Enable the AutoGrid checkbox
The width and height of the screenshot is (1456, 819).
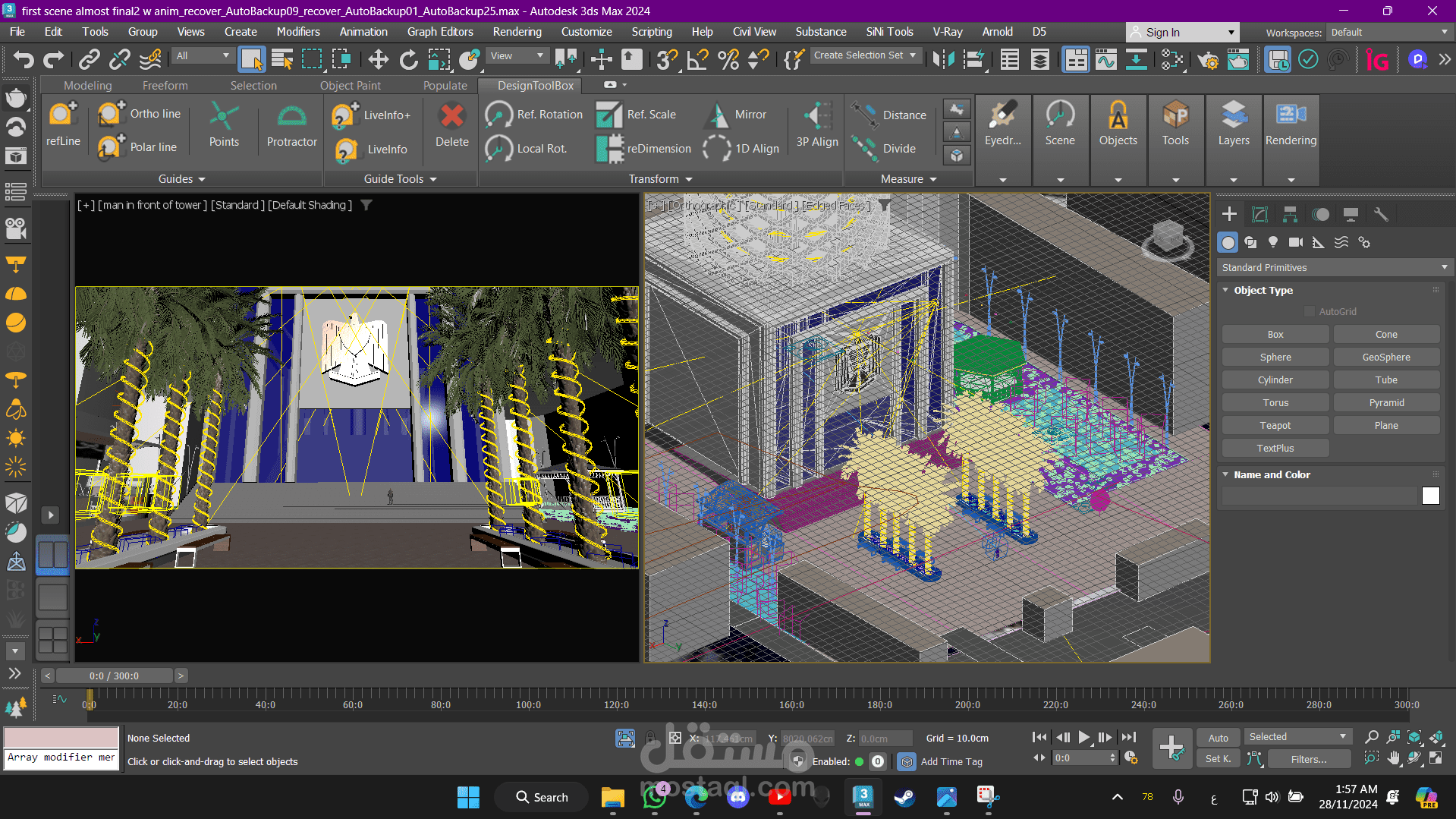coord(1309,311)
